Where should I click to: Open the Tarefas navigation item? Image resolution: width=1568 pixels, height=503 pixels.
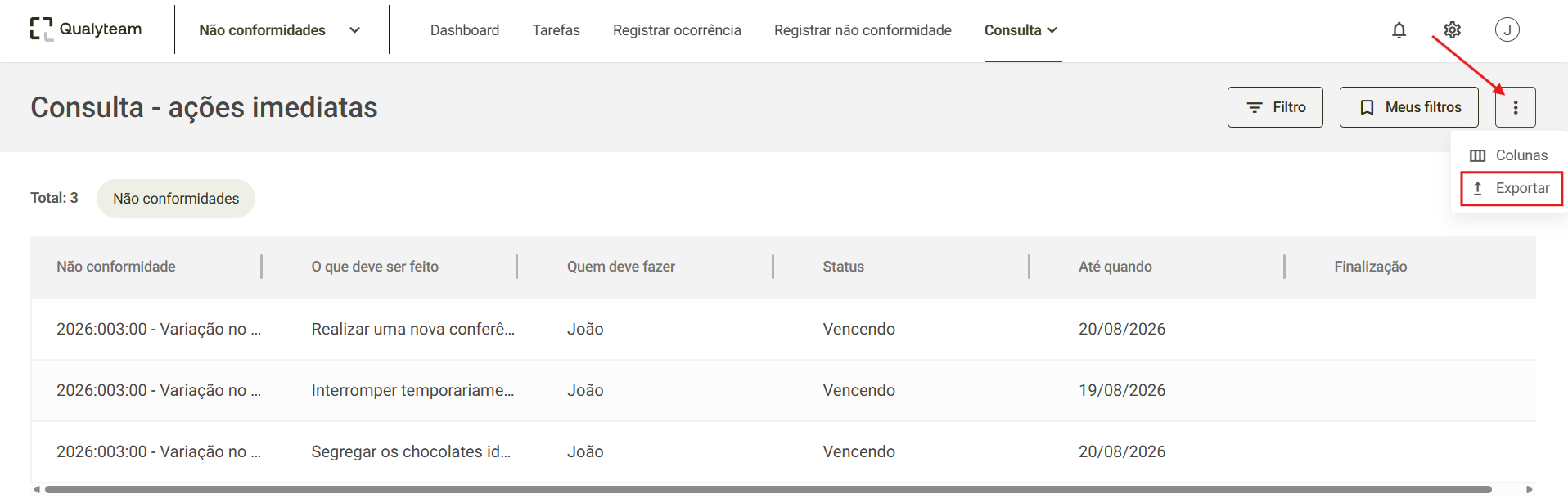(556, 30)
